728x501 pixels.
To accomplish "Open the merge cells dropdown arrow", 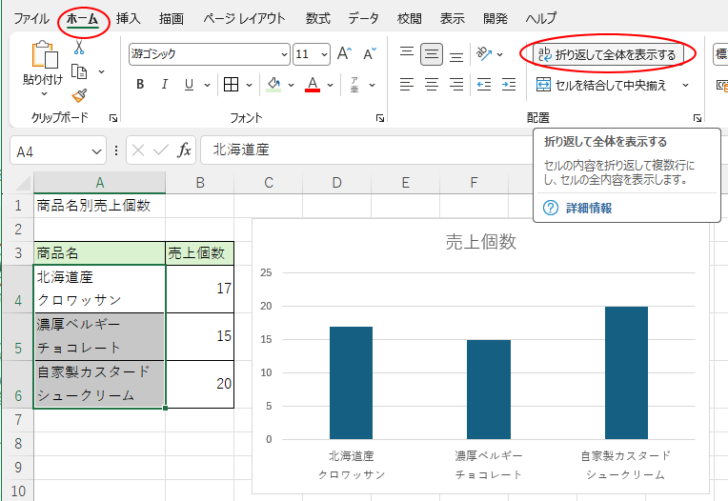I will [685, 85].
